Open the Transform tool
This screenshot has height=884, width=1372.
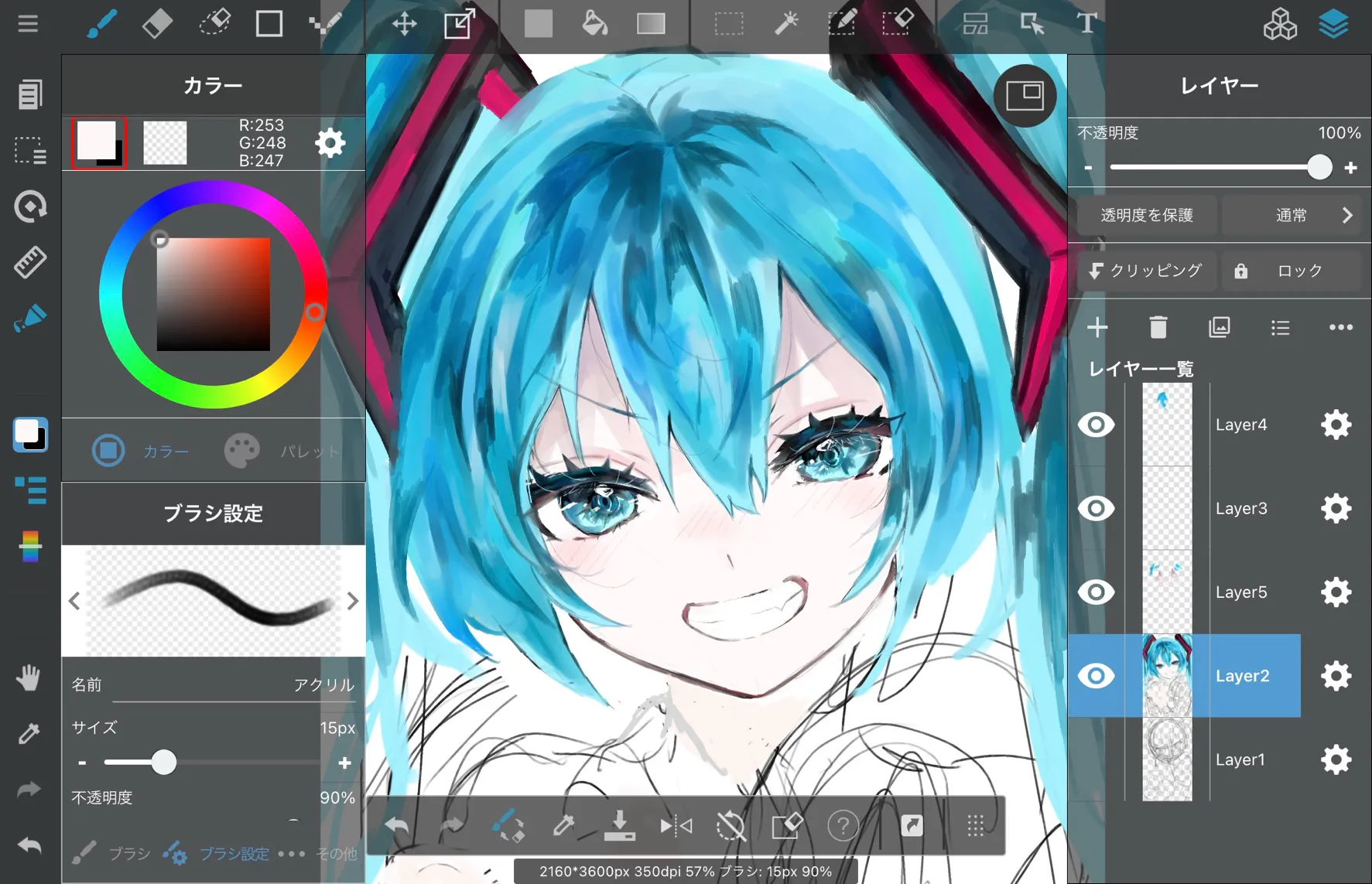pos(460,24)
